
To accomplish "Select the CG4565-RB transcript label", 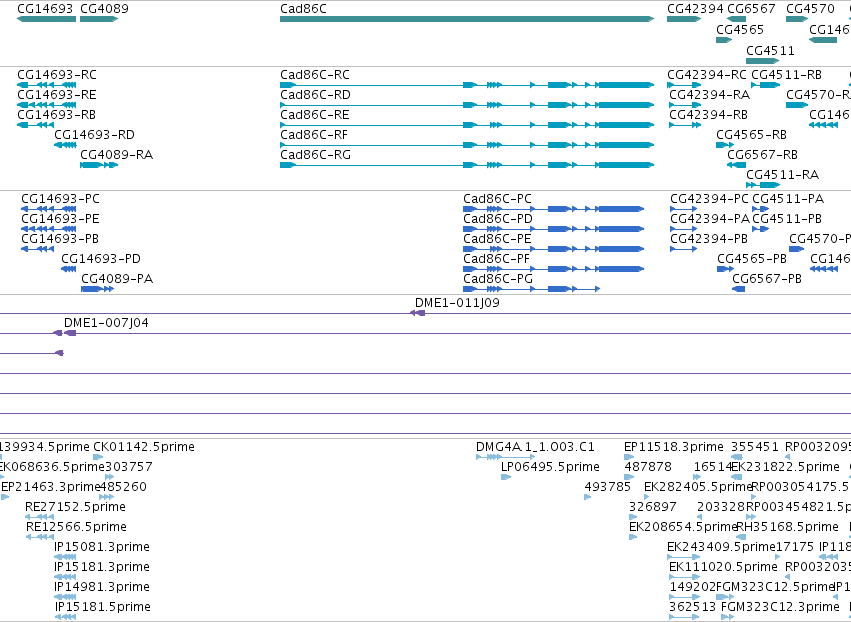I will [x=751, y=135].
